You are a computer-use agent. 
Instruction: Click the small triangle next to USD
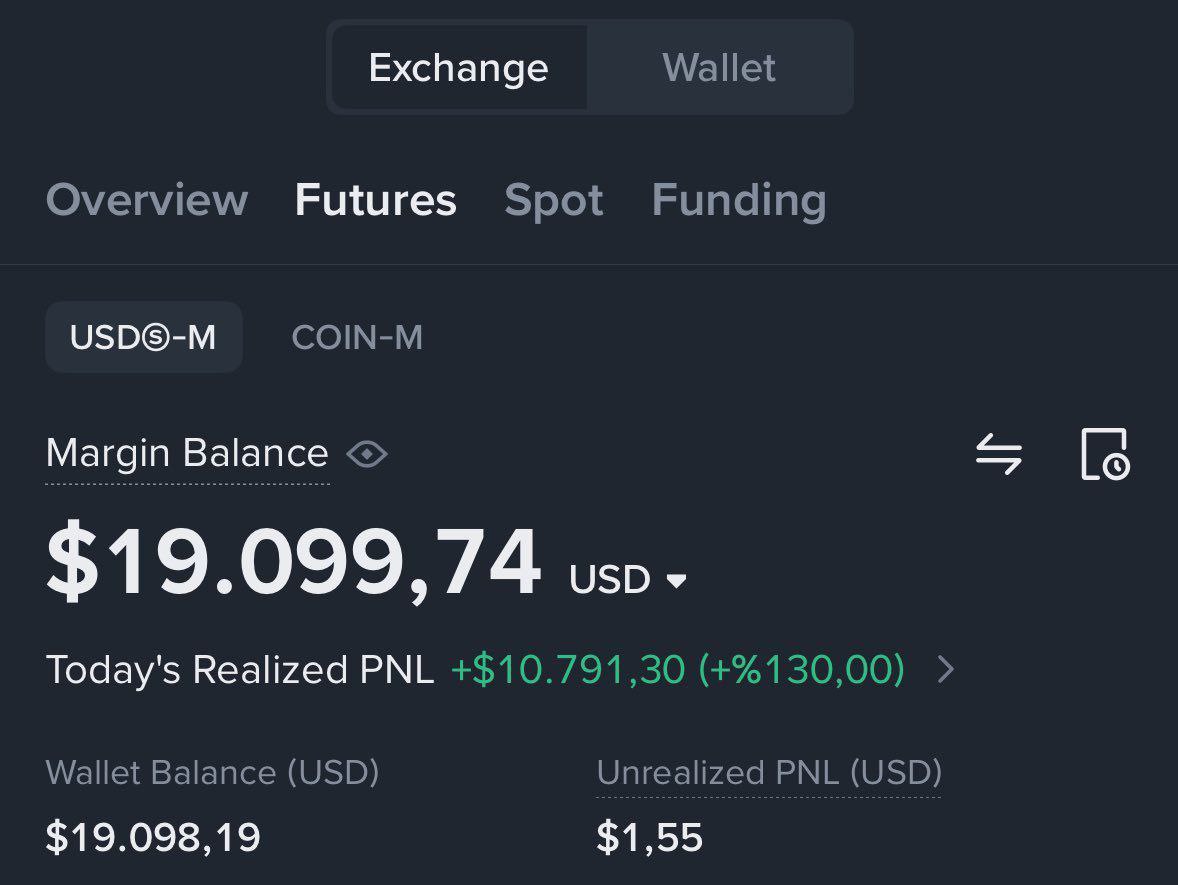click(676, 580)
